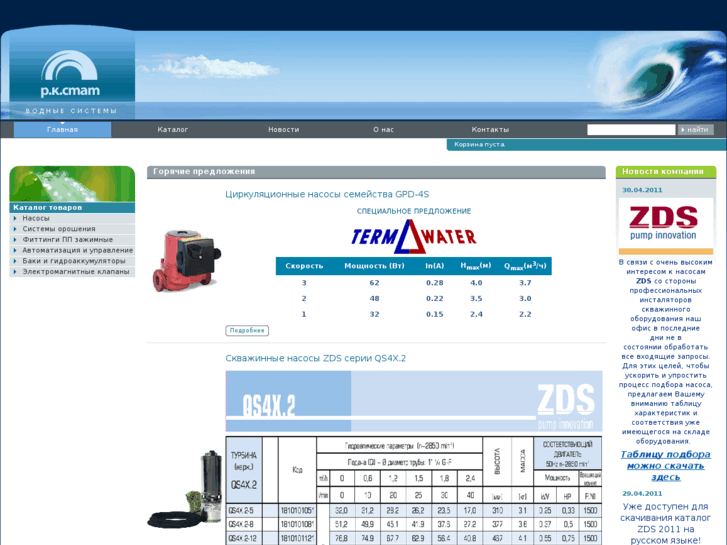Click arrow bullet next to Насосы
The width and height of the screenshot is (727, 545).
click(x=15, y=218)
